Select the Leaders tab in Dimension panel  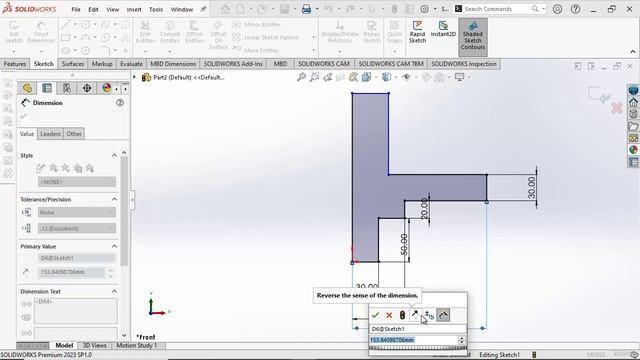tap(50, 134)
